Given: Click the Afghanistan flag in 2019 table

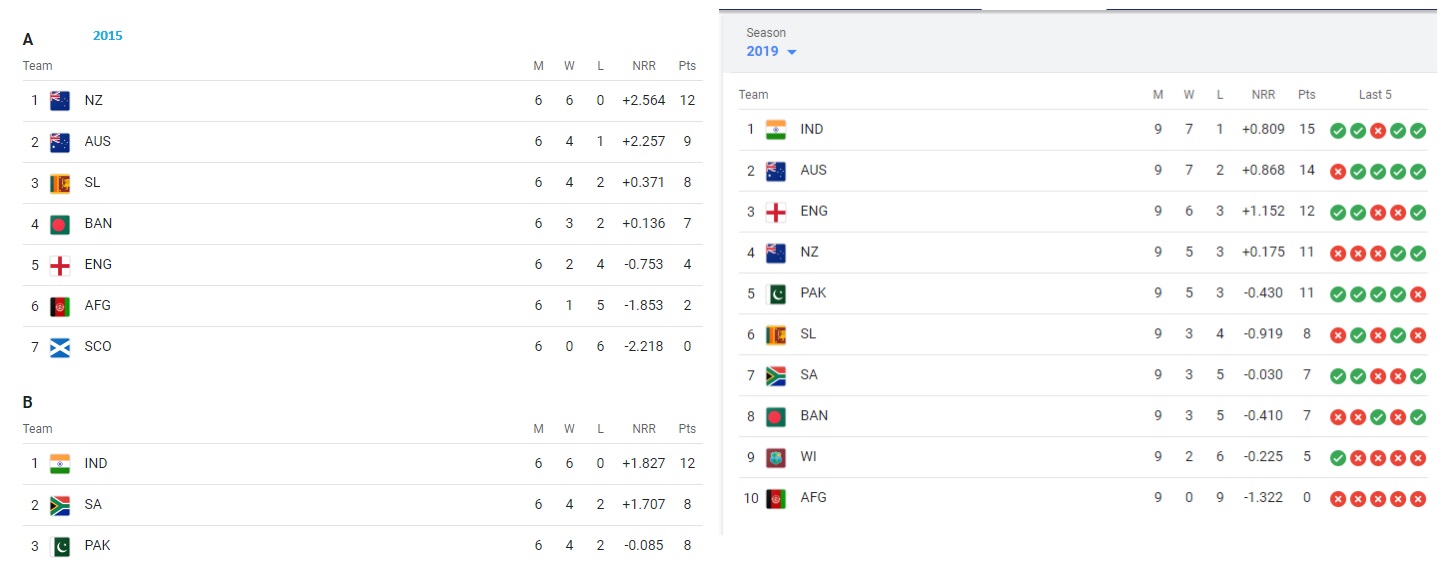Looking at the screenshot, I should [x=776, y=498].
